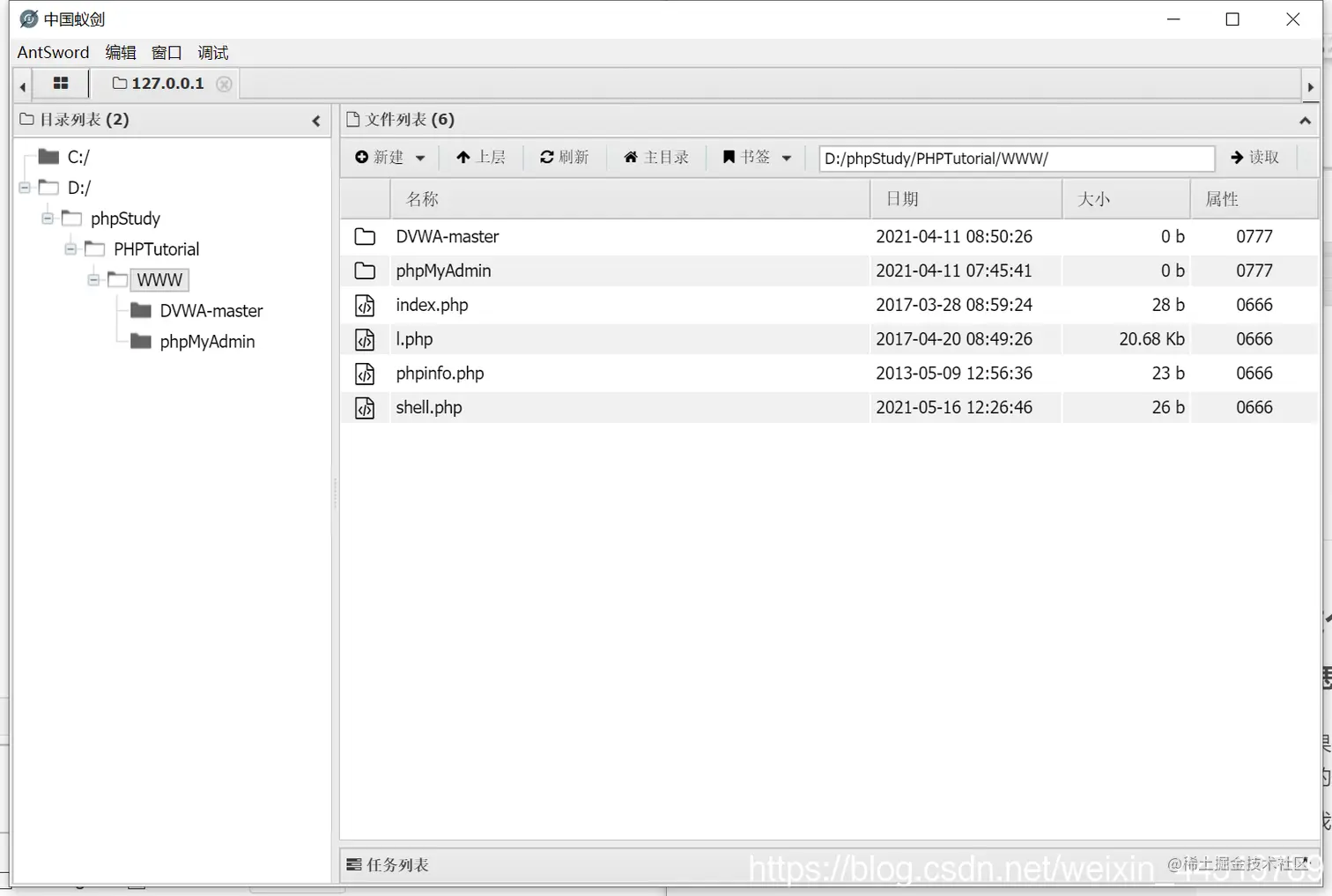Screen dimensions: 1332x896
Task: Select the D:/ drive in tree
Action: point(79,188)
